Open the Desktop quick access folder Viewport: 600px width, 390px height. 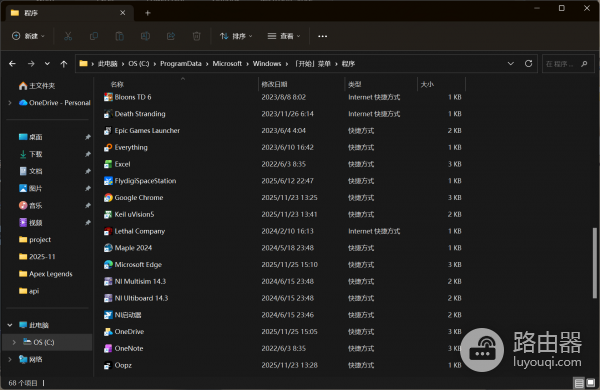pos(31,137)
